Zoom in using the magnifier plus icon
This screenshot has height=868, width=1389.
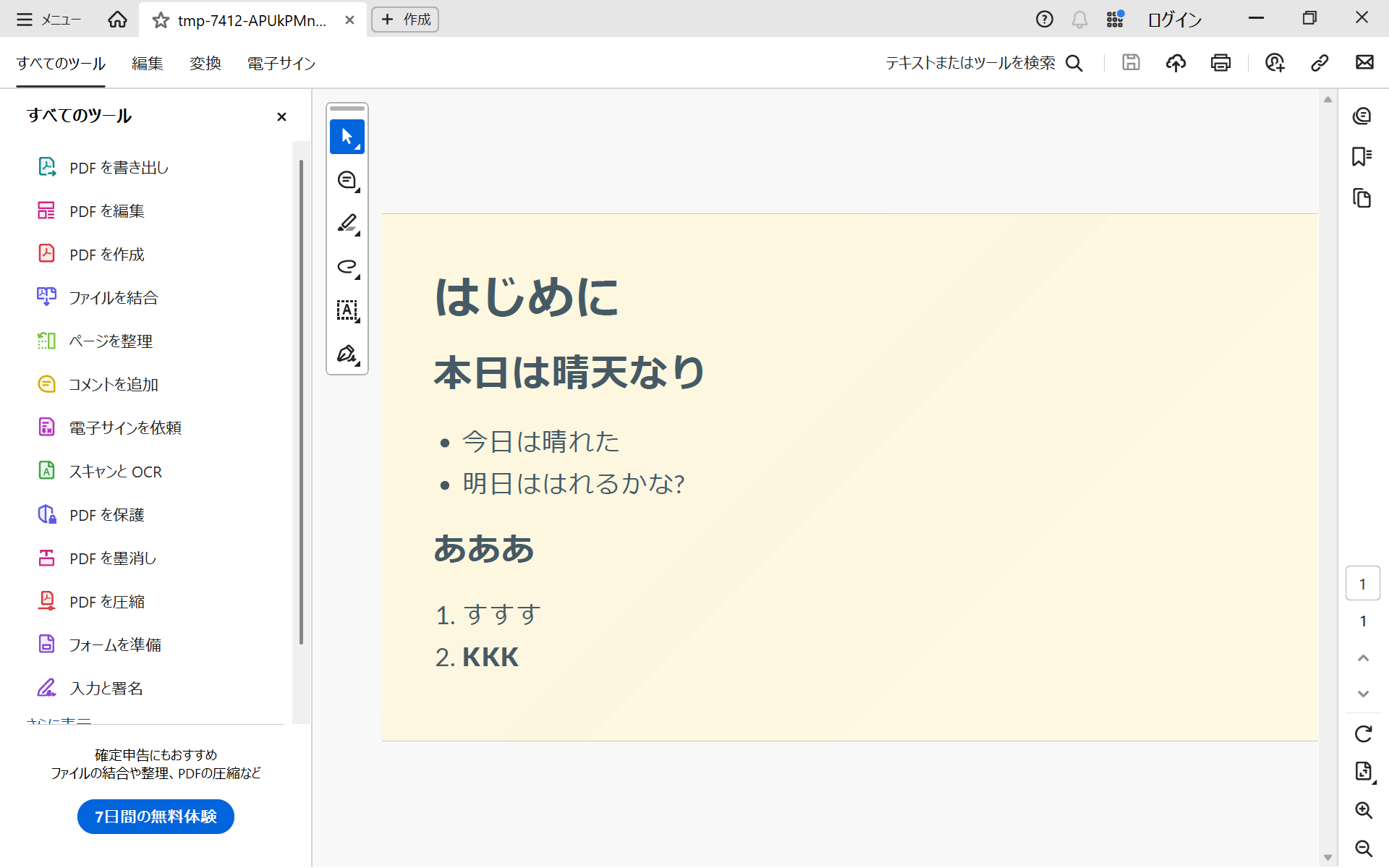tap(1363, 810)
